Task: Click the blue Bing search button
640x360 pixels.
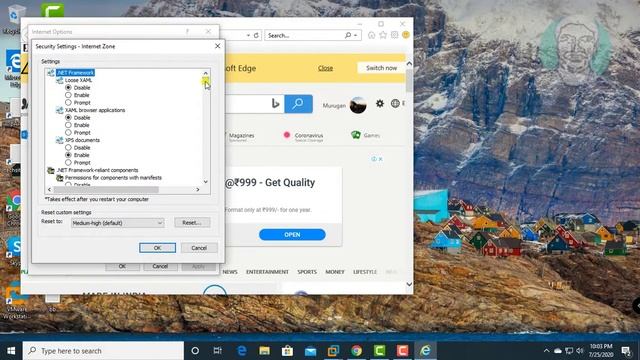Action: [x=298, y=104]
